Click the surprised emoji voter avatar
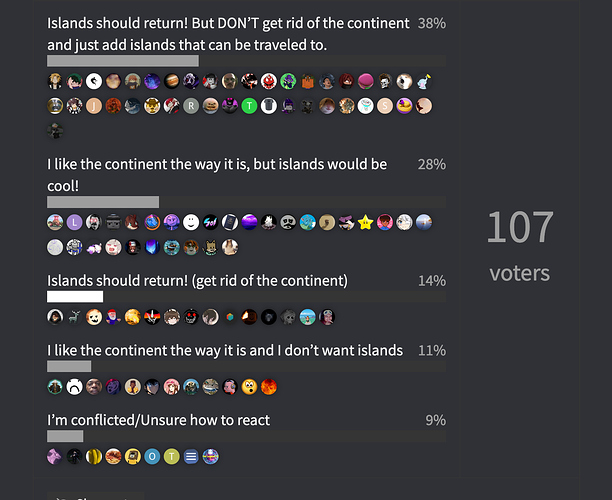 click(249, 387)
